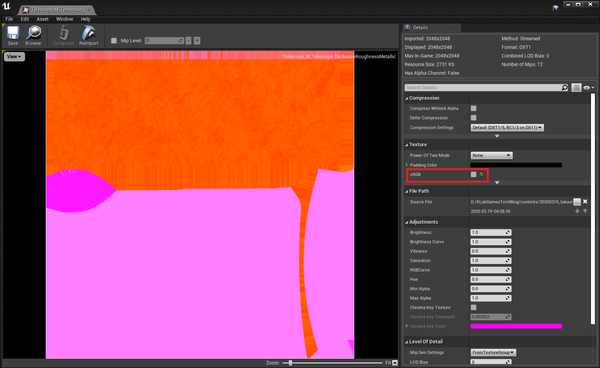This screenshot has width=600, height=368.
Task: Open Browse to locate asset
Action: 33,35
